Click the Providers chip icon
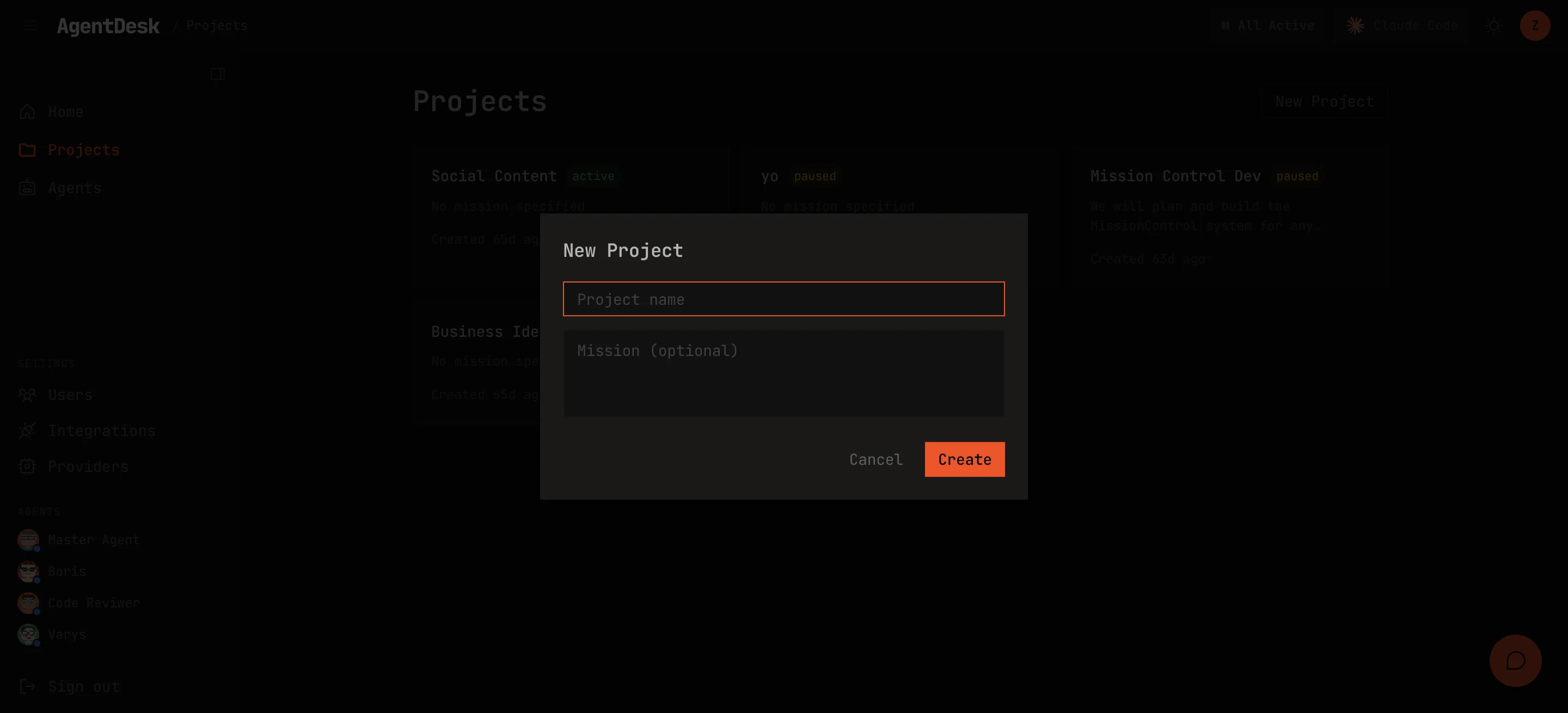 coord(27,466)
